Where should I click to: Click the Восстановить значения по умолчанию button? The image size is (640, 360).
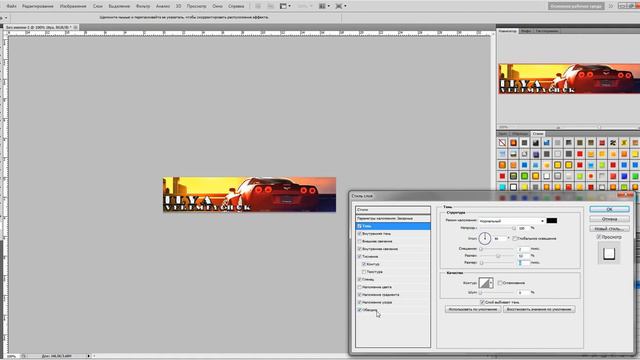coord(539,309)
